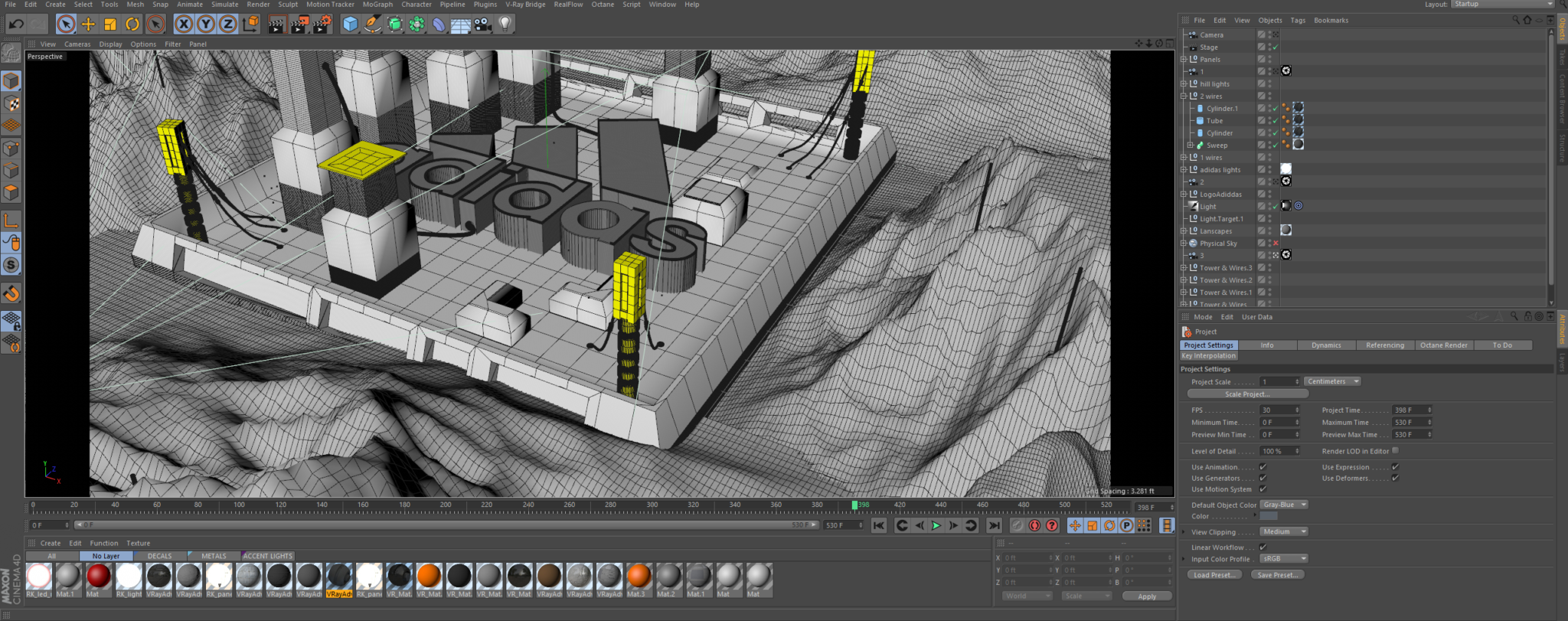Select the Move tool in top toolbar
Image resolution: width=1568 pixels, height=621 pixels.
88,25
